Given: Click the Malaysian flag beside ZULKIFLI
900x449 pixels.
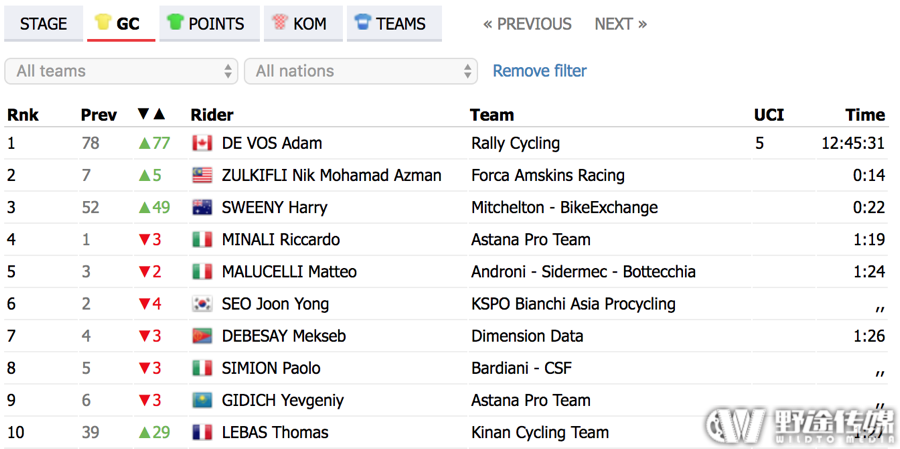Looking at the screenshot, I should 202,175.
